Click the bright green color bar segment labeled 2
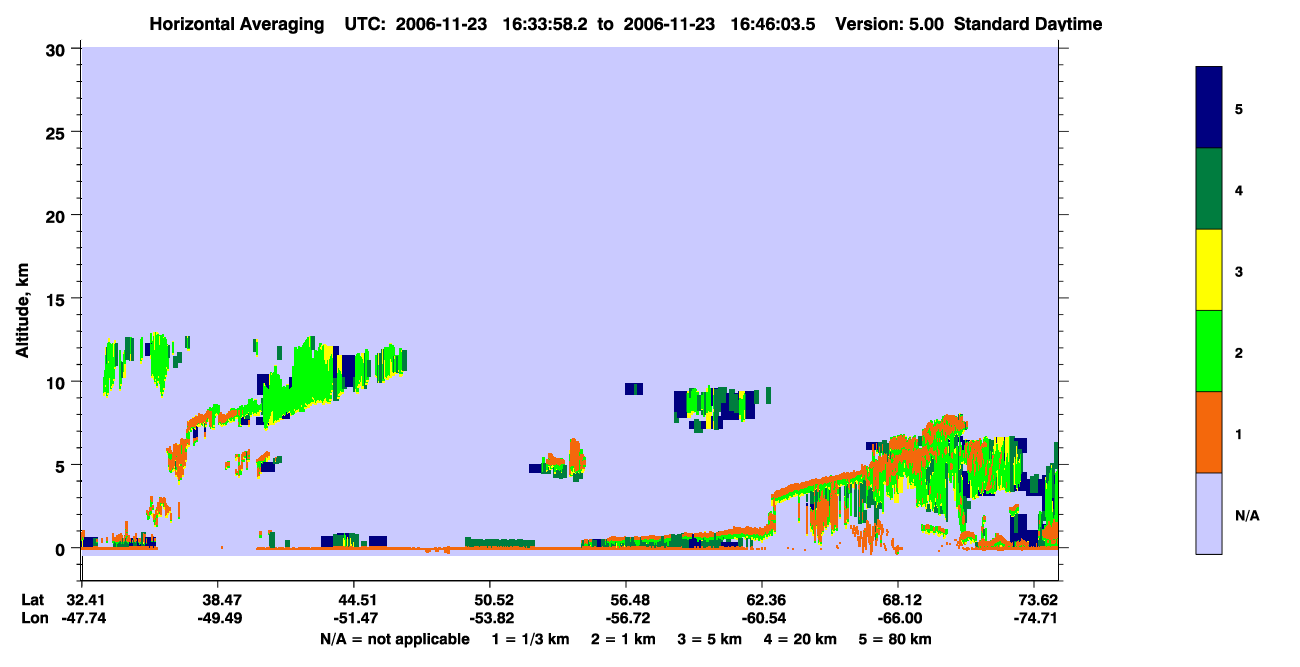Viewport: 1300px width, 667px height. [x=1209, y=351]
